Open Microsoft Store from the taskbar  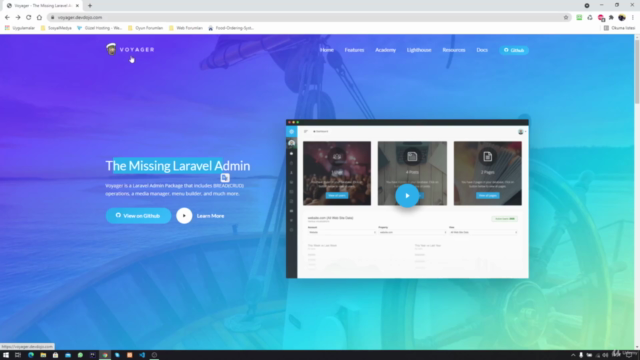pos(55,355)
